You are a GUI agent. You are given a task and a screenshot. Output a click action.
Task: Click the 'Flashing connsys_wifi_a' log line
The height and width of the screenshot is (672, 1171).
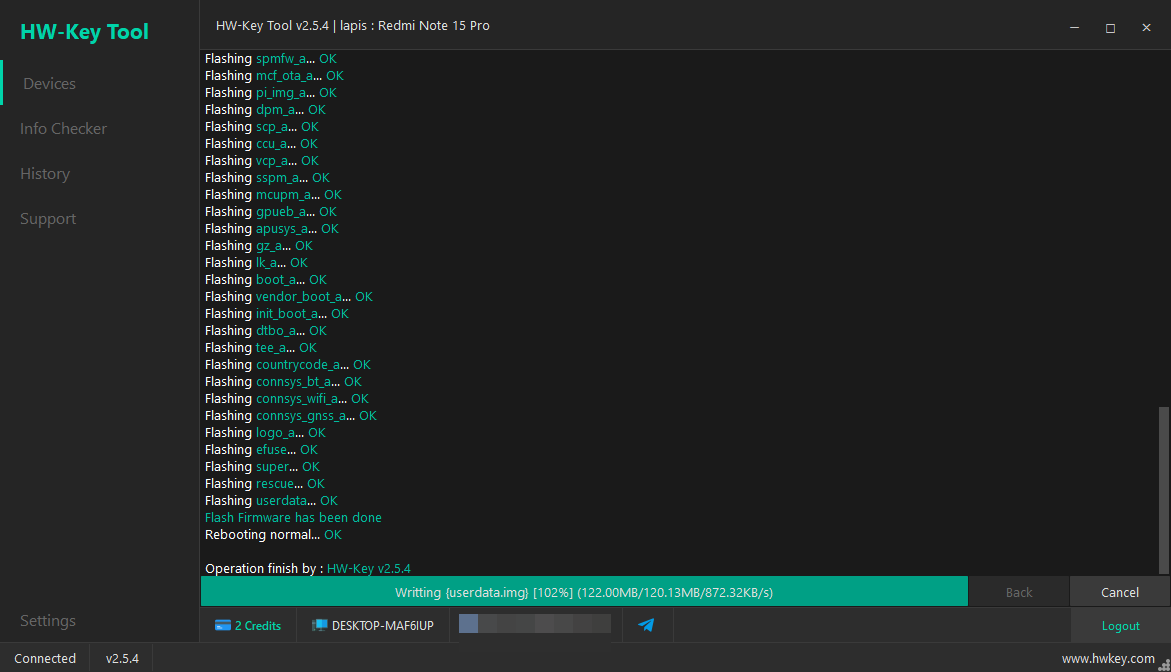coord(287,399)
